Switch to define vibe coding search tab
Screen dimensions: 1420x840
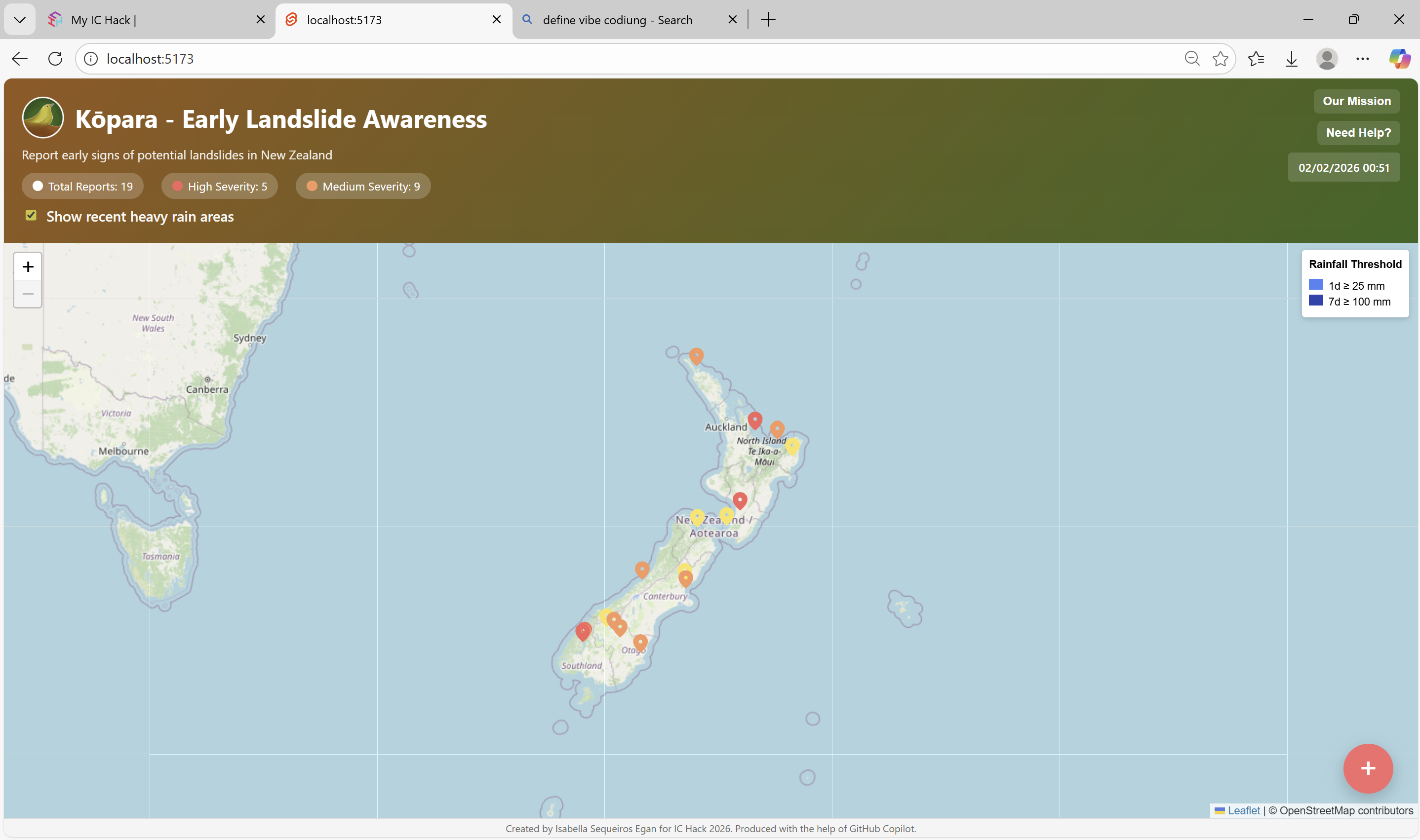pyautogui.click(x=617, y=20)
